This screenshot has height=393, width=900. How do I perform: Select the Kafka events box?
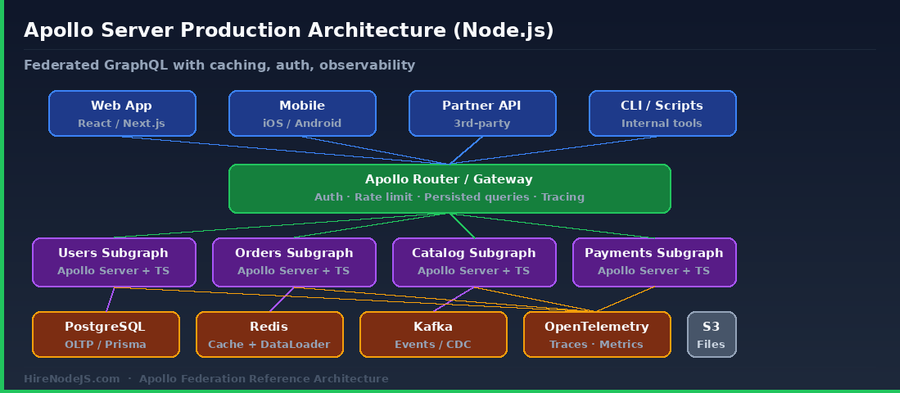(x=433, y=334)
